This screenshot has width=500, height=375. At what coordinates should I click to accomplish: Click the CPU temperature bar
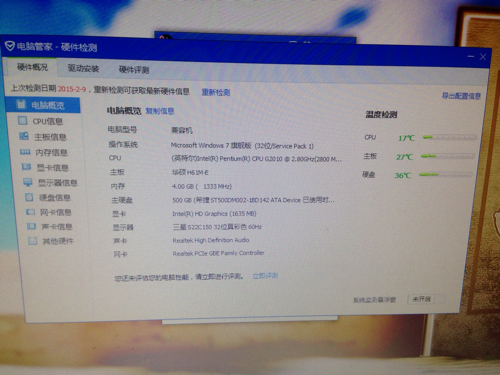click(449, 137)
